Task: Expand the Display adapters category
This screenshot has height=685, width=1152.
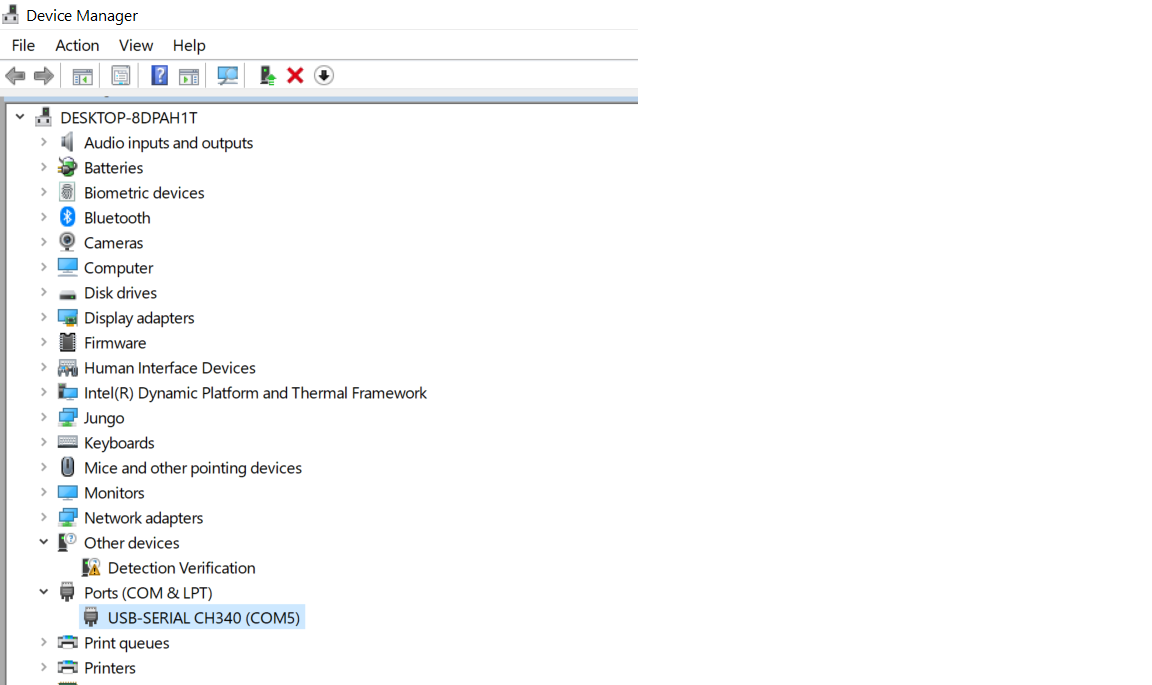Action: click(x=43, y=317)
